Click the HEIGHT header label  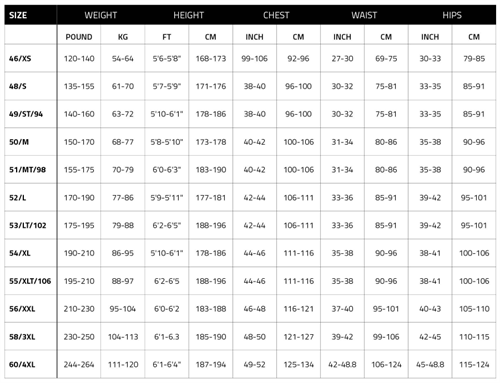click(x=188, y=15)
